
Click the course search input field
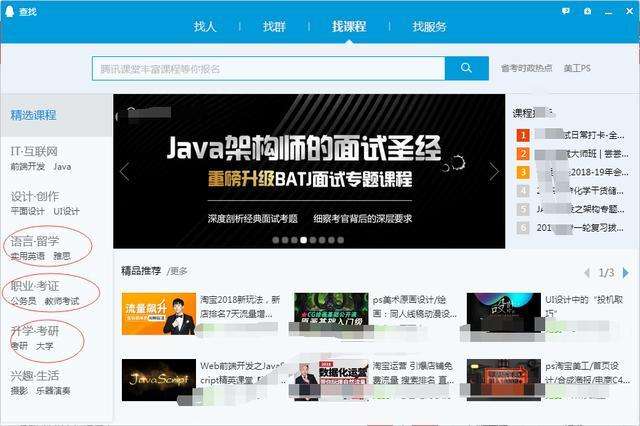(268, 69)
